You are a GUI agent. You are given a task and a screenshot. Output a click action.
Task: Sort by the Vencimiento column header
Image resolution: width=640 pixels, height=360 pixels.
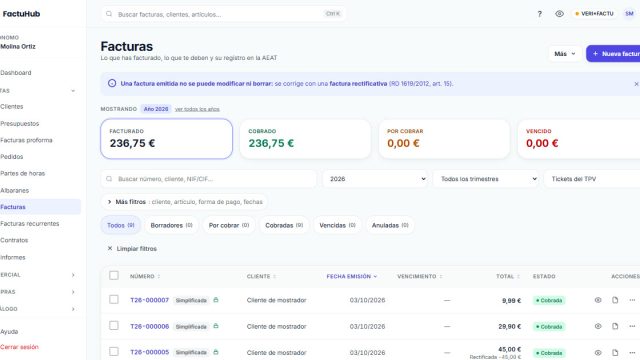pos(420,276)
